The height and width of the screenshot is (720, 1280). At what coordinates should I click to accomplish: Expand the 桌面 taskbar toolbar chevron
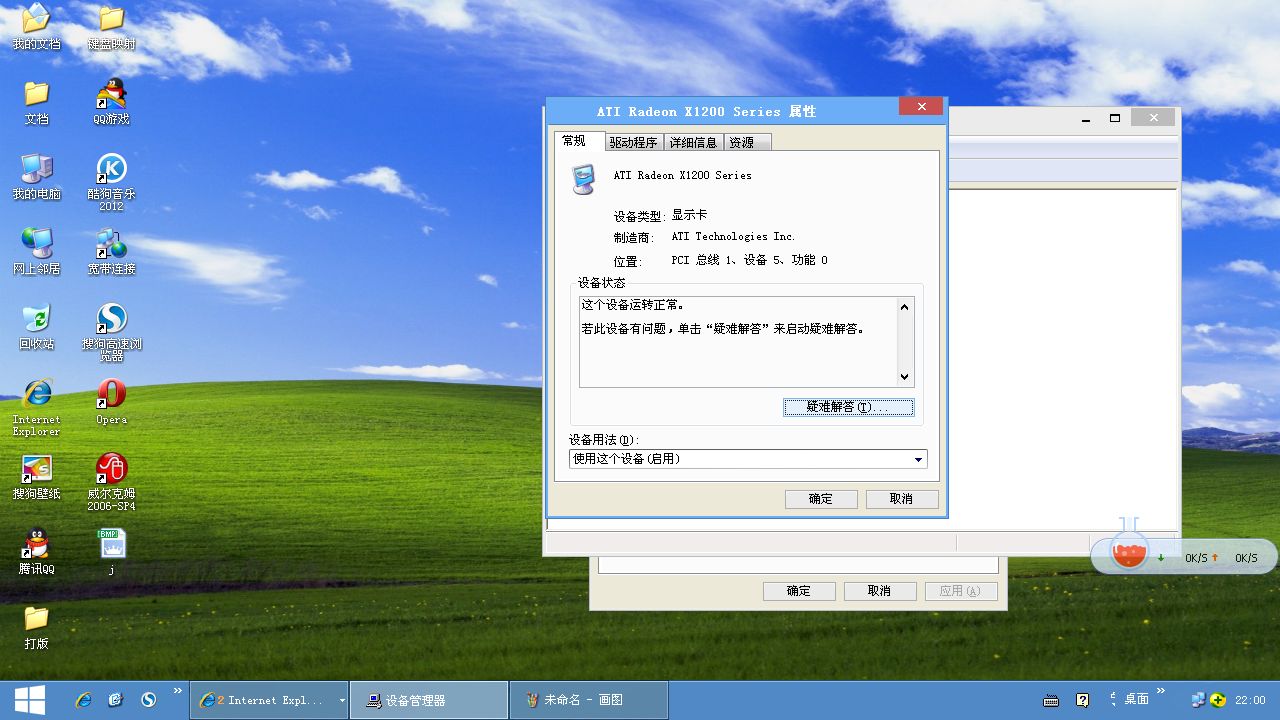coord(1160,689)
